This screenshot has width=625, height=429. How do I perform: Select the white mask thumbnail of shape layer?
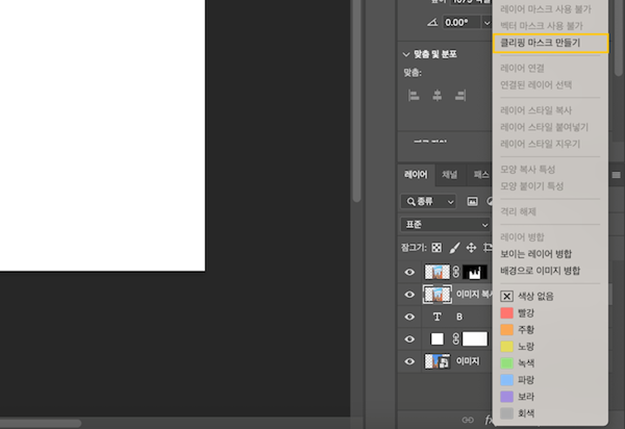tap(474, 339)
